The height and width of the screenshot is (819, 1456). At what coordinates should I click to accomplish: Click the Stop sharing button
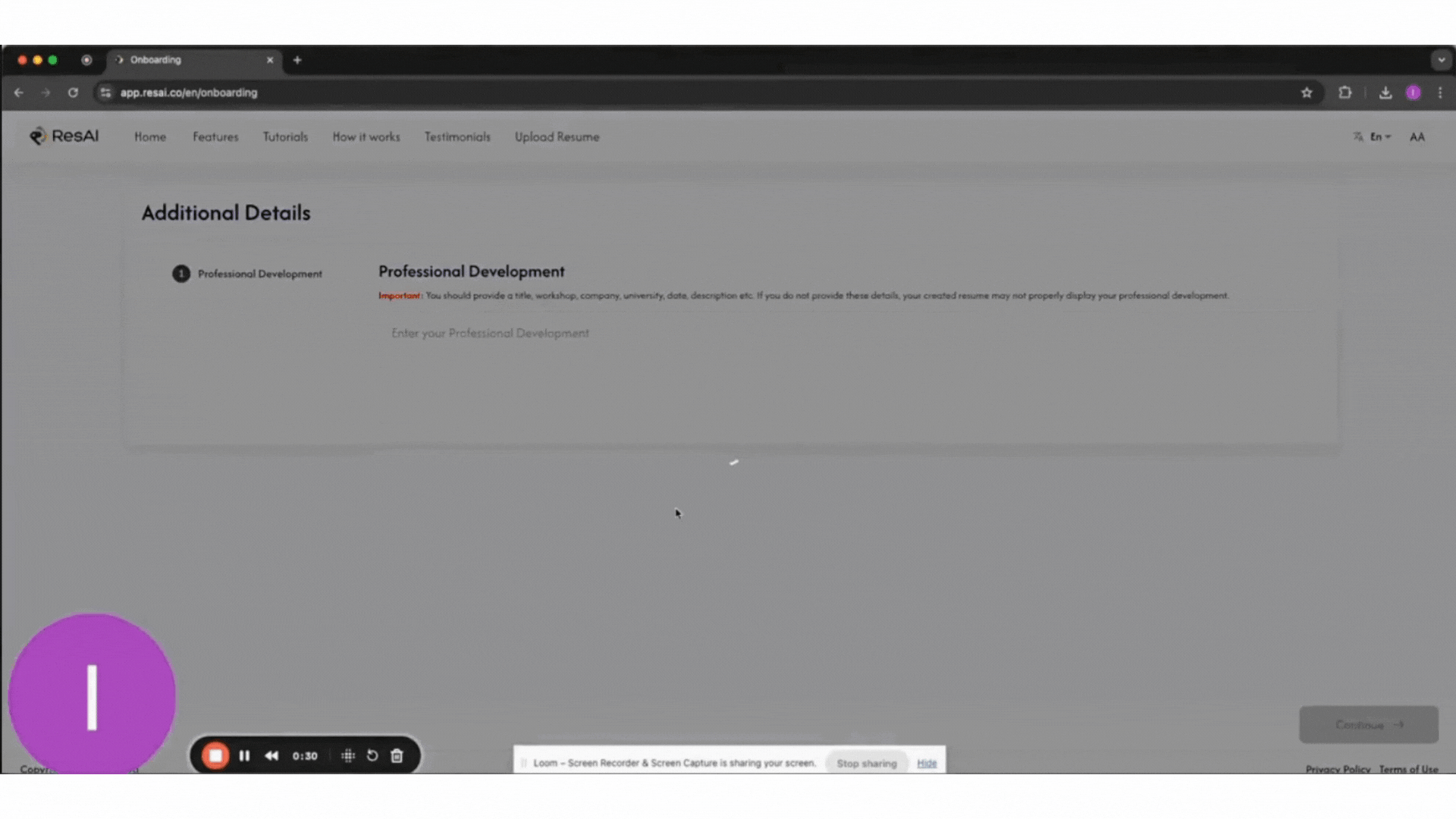point(866,764)
